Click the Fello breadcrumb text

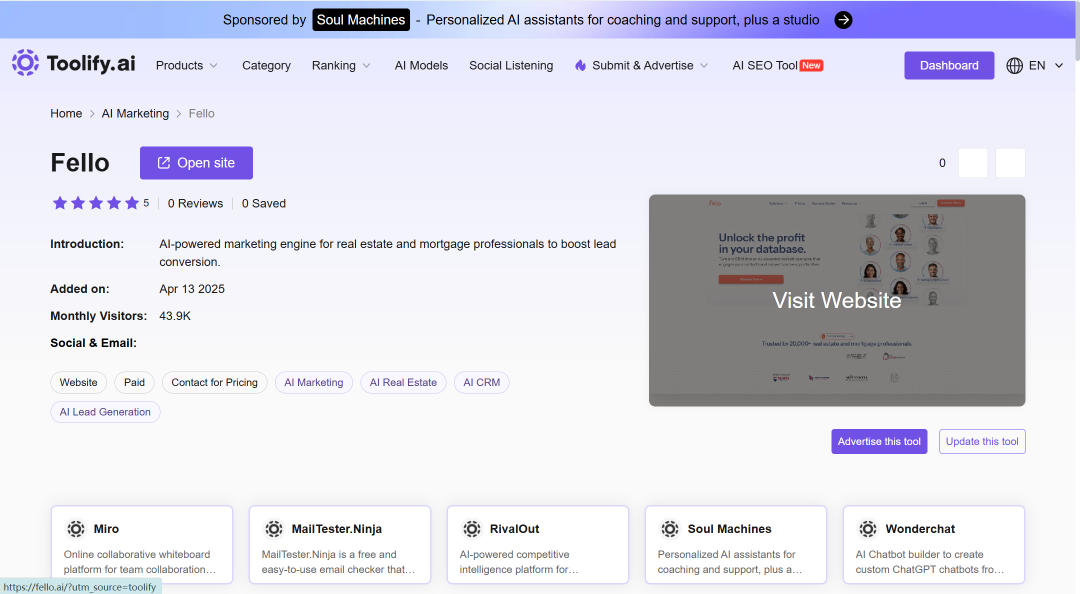[201, 114]
